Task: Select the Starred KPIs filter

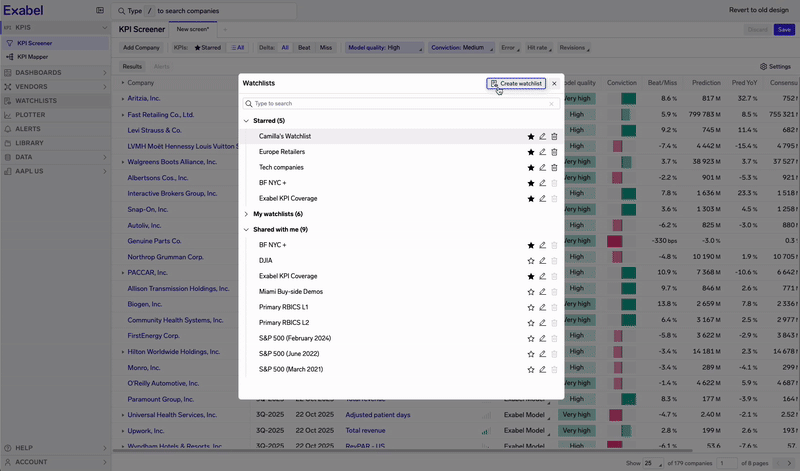Action: [208, 48]
